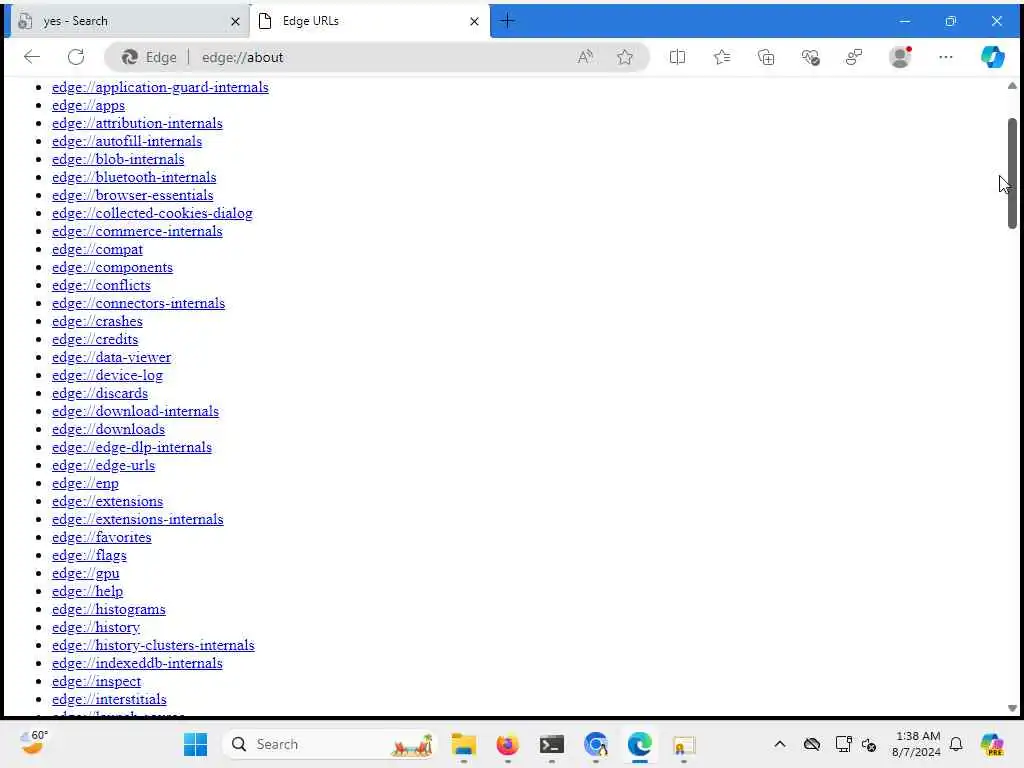This screenshot has height=768, width=1024.
Task: Click the taskbar Search box
Action: point(329,744)
